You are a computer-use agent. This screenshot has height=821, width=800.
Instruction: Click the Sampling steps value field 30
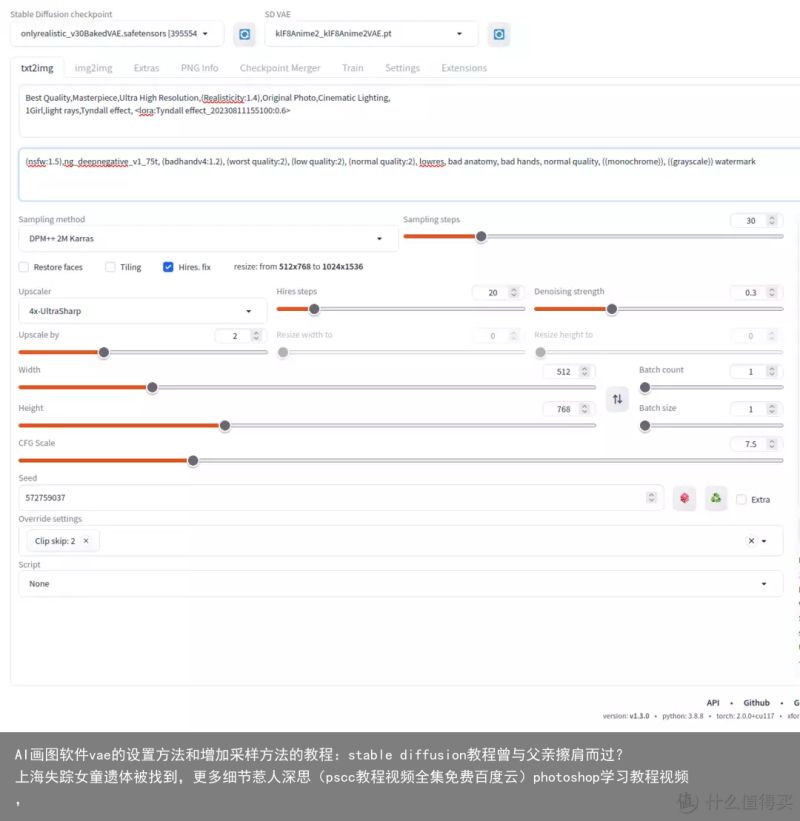coord(750,220)
